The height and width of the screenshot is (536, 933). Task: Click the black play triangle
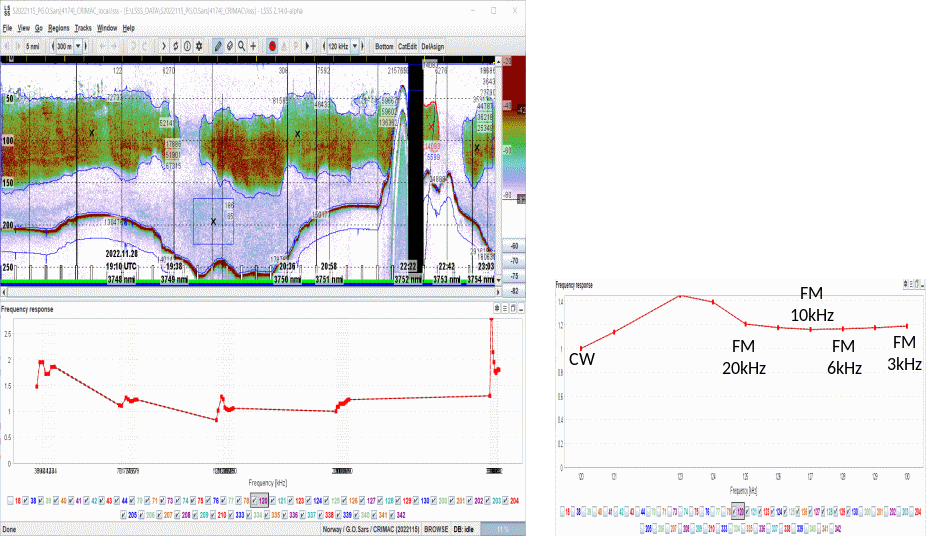tap(308, 46)
